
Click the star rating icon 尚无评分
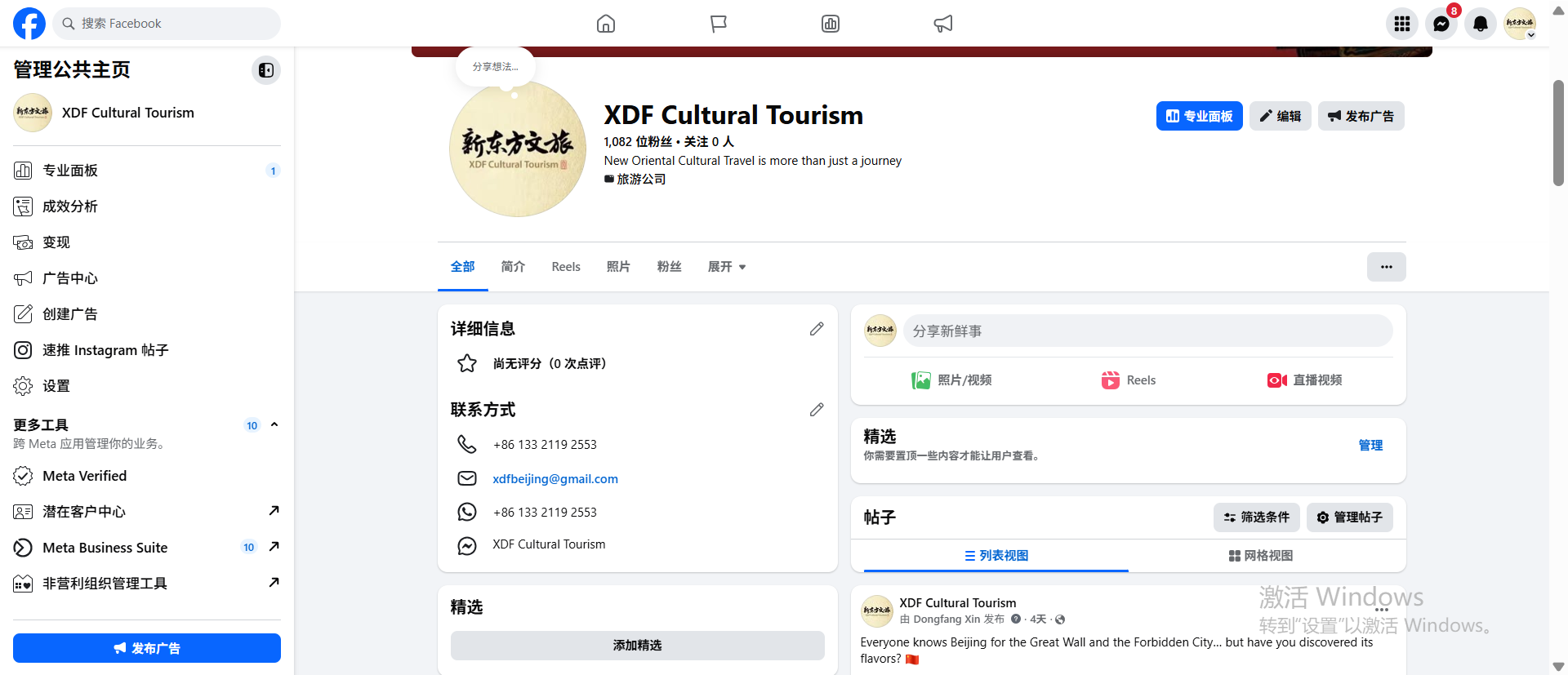pyautogui.click(x=467, y=363)
